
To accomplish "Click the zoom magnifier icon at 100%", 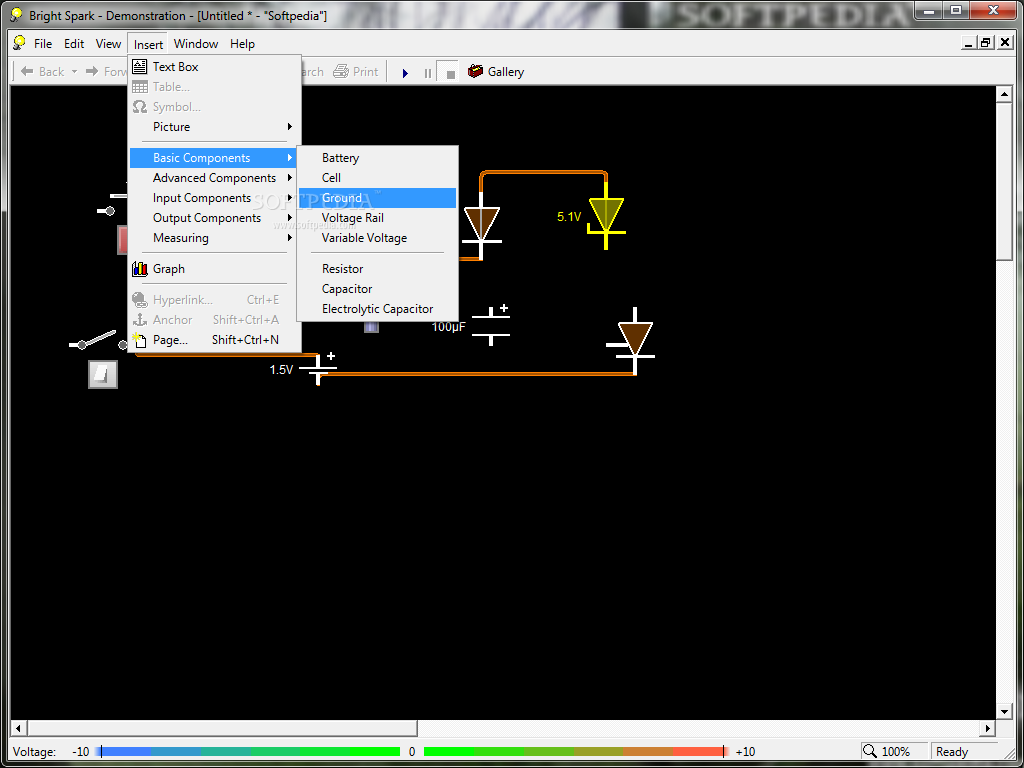I will (x=870, y=751).
